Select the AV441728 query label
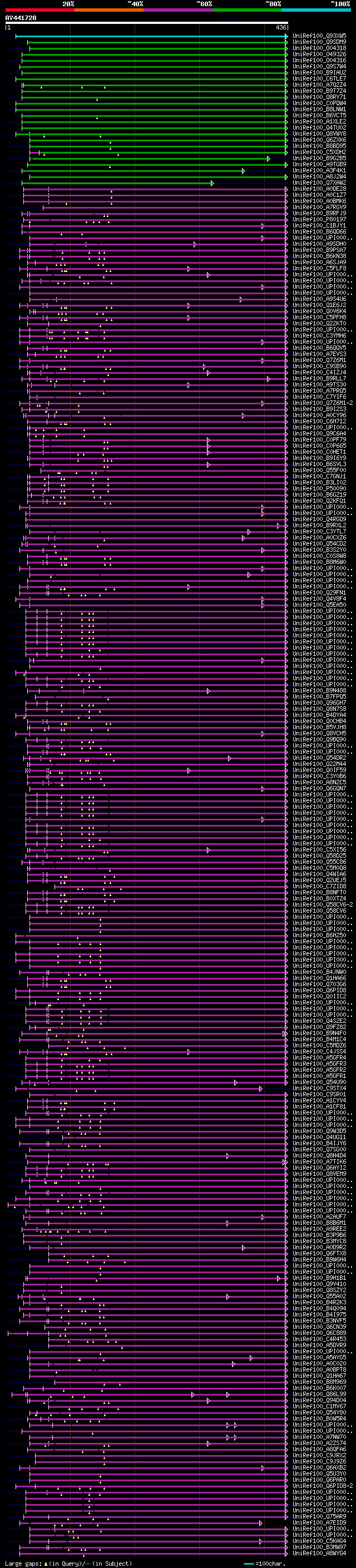Image resolution: width=356 pixels, height=1568 pixels. click(21, 18)
